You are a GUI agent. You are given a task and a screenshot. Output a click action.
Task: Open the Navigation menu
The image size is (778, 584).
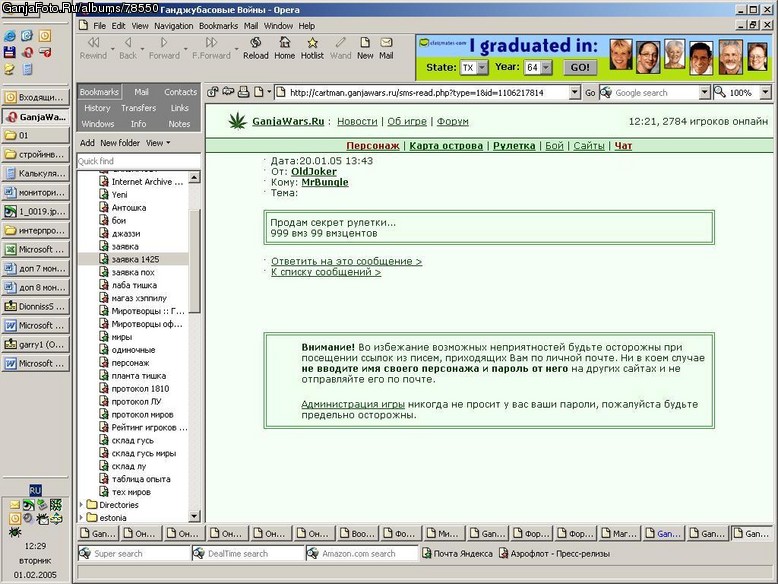[173, 26]
